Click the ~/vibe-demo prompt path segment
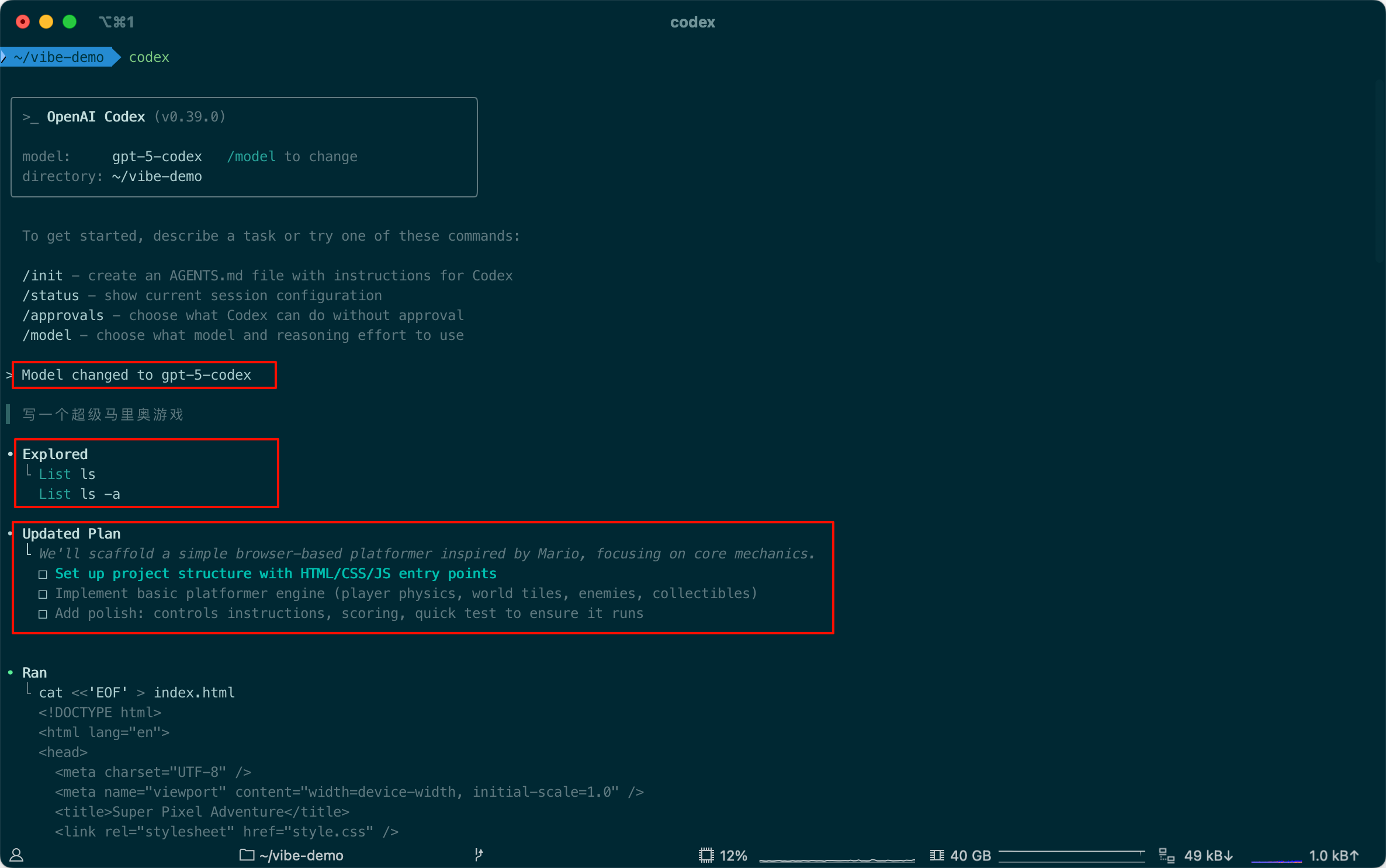This screenshot has height=868, width=1386. 58,57
